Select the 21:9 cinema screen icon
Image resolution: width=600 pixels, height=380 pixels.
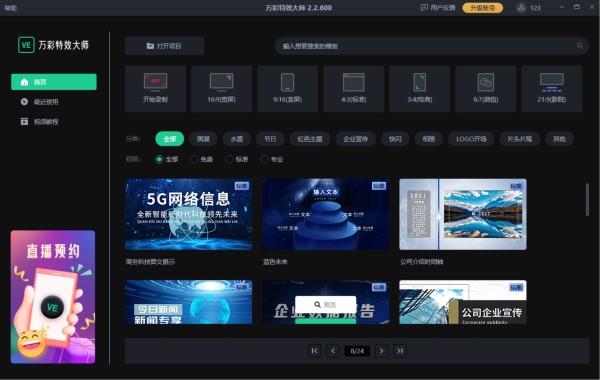(551, 82)
